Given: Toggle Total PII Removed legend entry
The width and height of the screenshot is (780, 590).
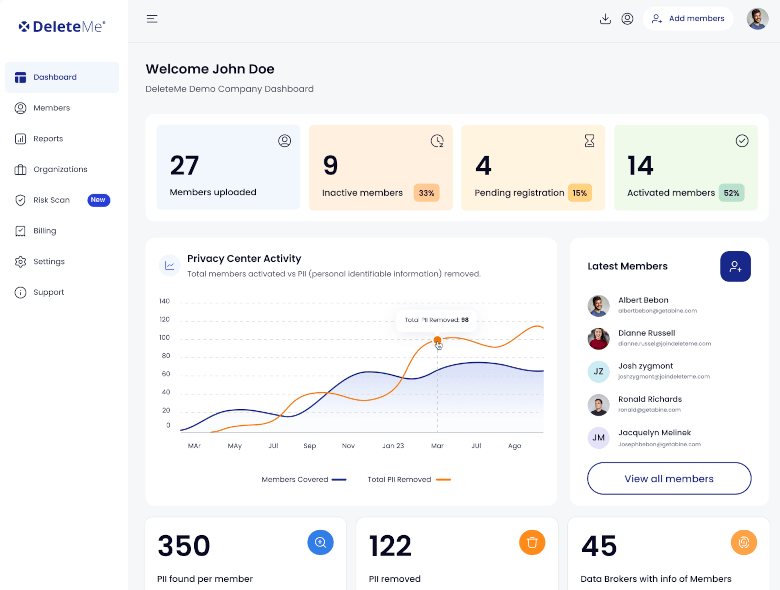Looking at the screenshot, I should [x=409, y=480].
